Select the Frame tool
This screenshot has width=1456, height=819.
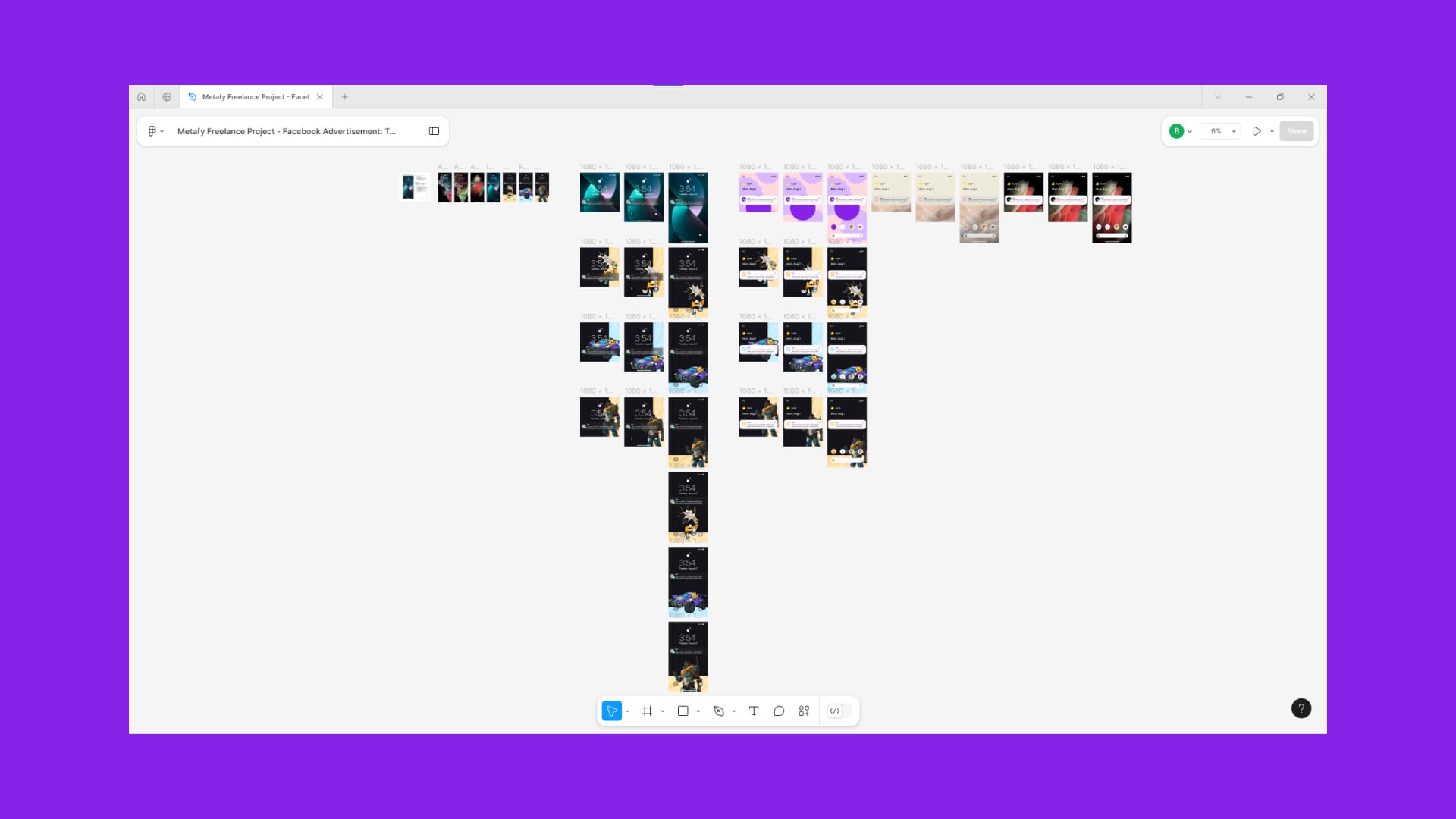tap(647, 711)
